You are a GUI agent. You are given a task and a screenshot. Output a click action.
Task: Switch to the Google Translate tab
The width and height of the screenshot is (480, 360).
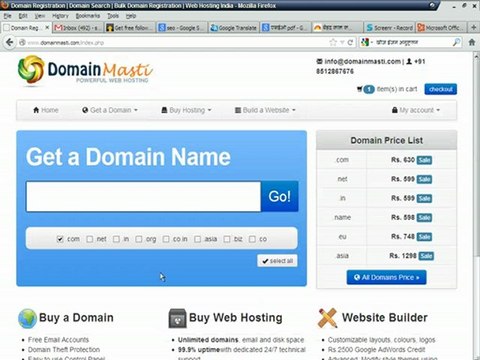pyautogui.click(x=234, y=28)
